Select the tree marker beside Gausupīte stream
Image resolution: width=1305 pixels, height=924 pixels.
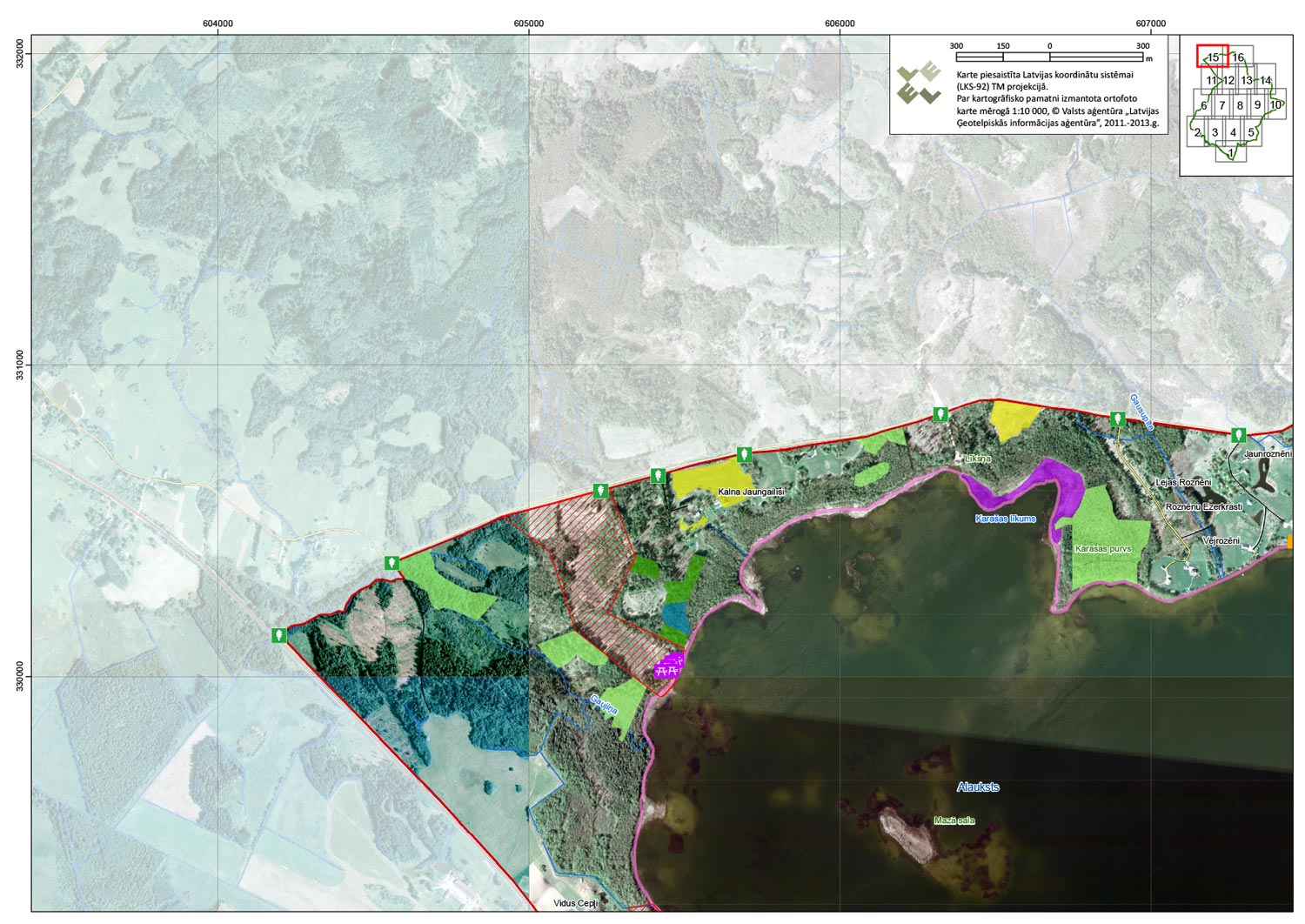point(1118,419)
